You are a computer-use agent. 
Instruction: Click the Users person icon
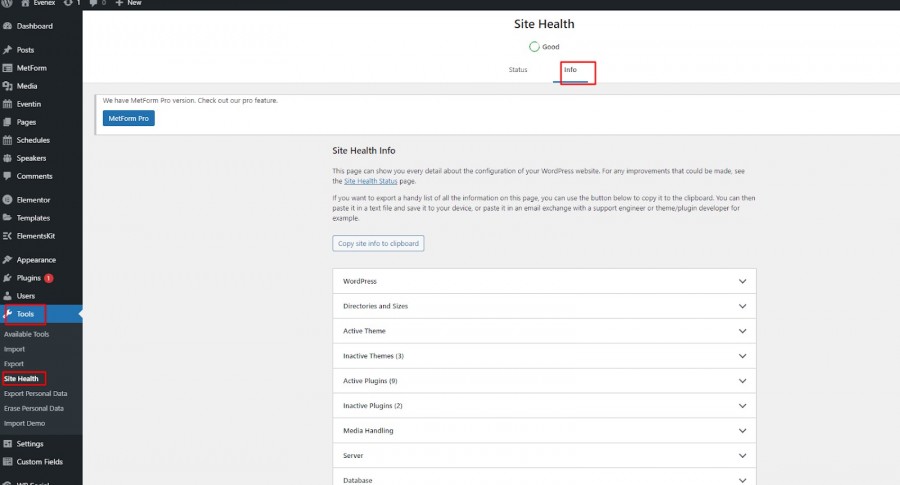[7, 296]
